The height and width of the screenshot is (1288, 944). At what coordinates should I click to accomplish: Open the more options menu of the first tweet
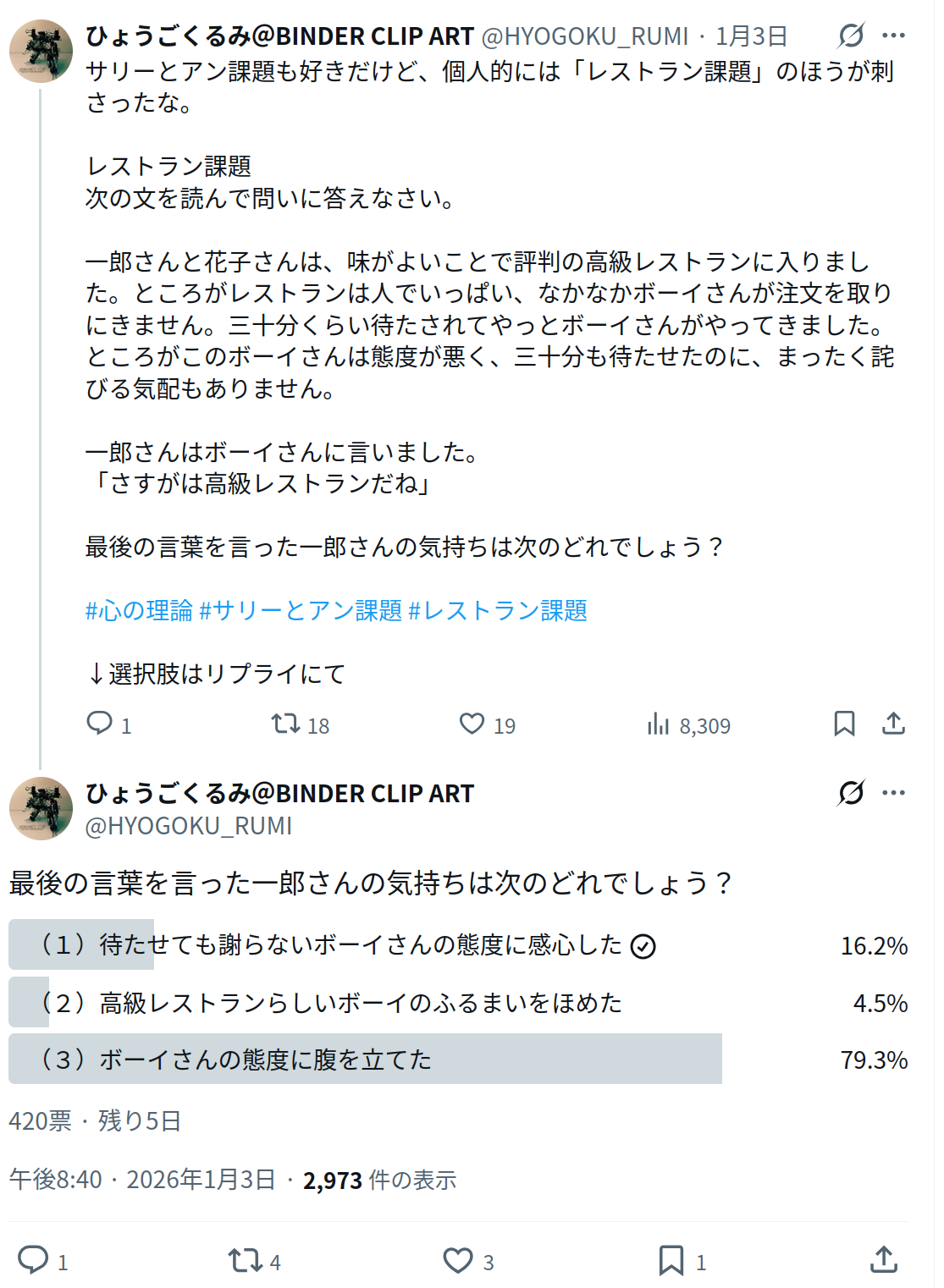click(x=893, y=36)
